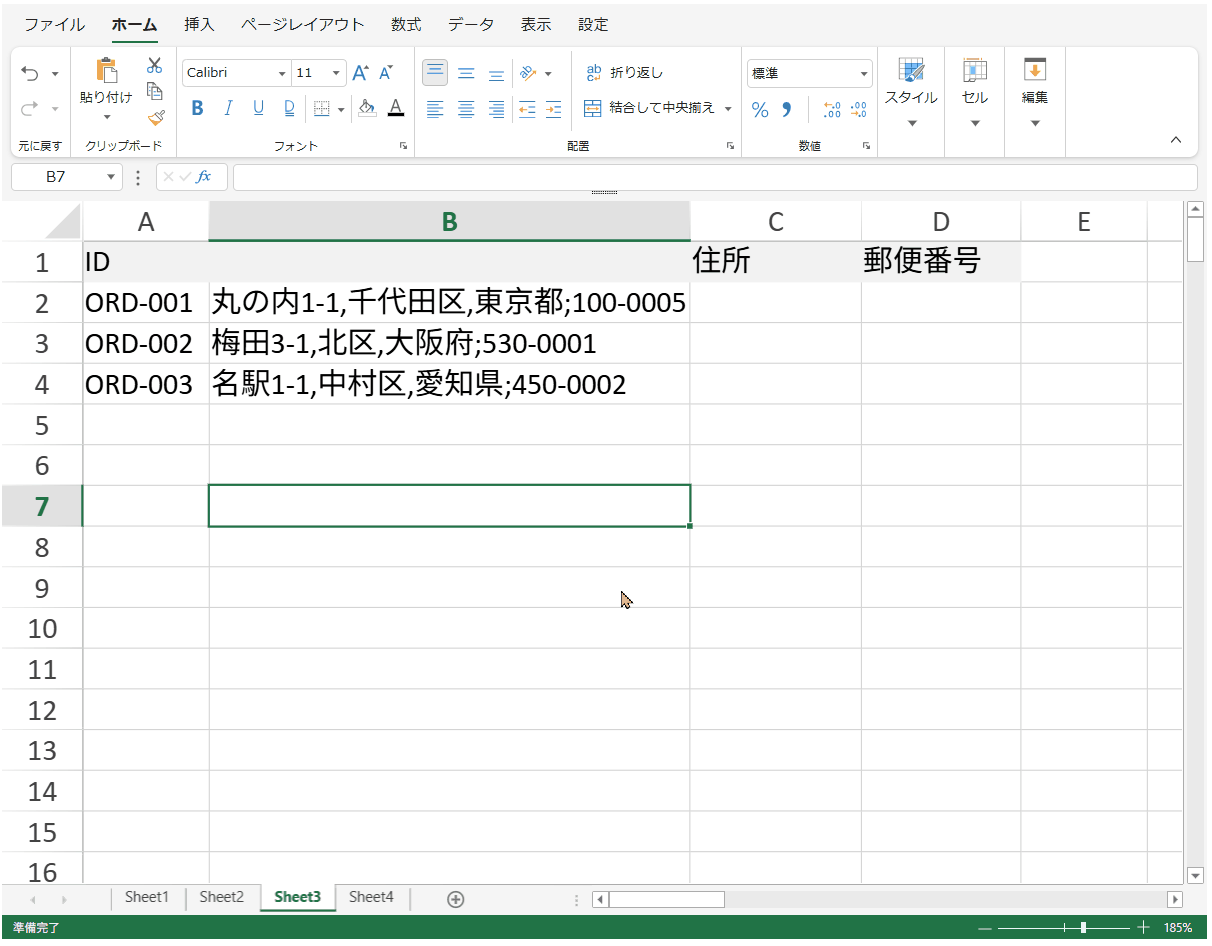Click the Format Painter icon

[x=156, y=117]
